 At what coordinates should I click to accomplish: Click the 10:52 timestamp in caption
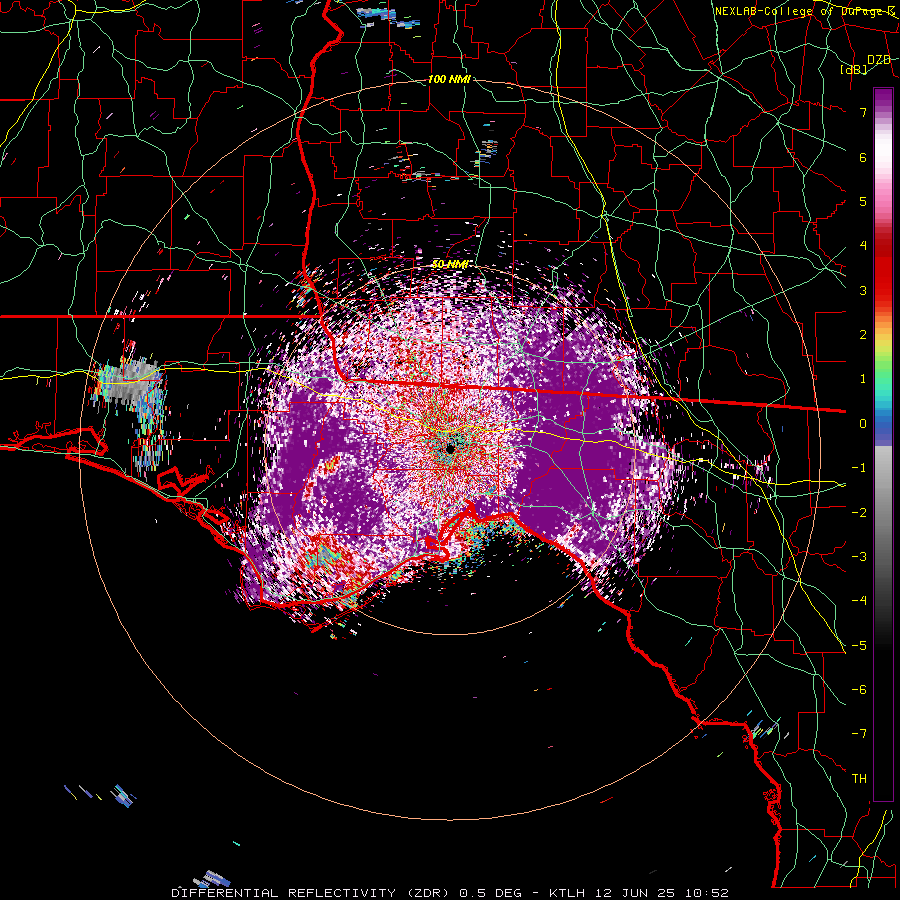tap(709, 893)
